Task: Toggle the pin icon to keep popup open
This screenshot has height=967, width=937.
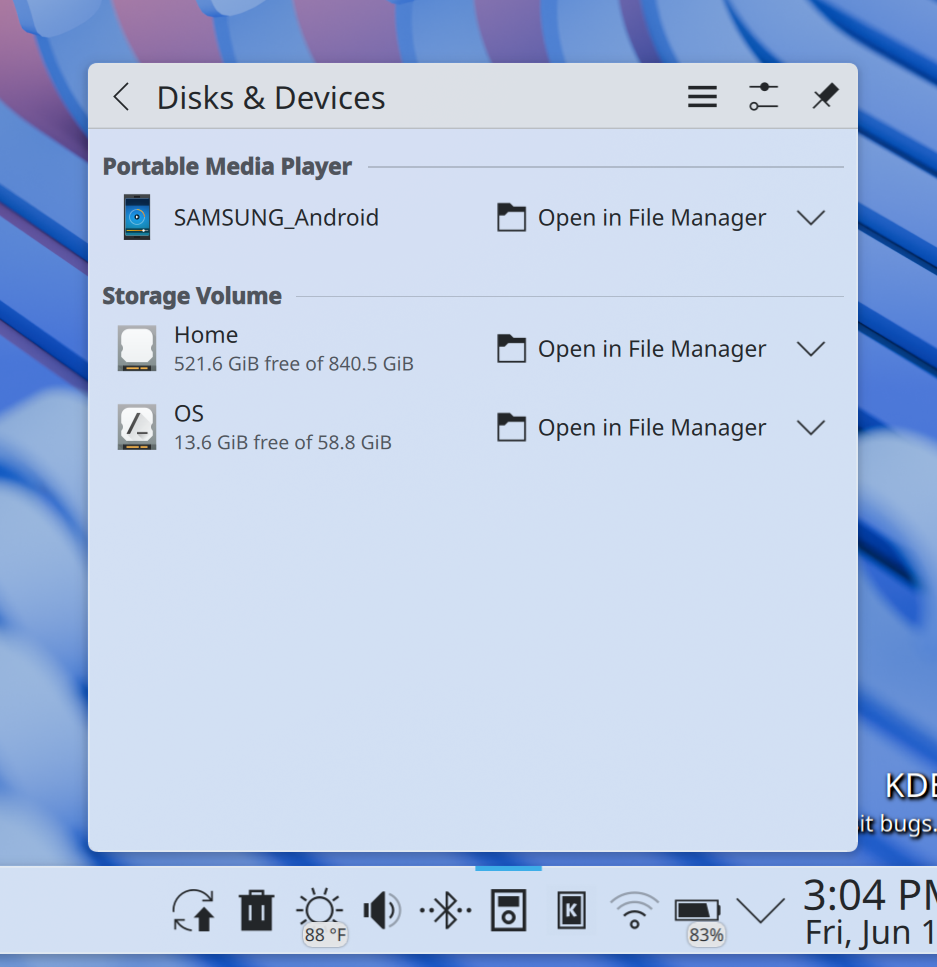Action: click(x=825, y=96)
